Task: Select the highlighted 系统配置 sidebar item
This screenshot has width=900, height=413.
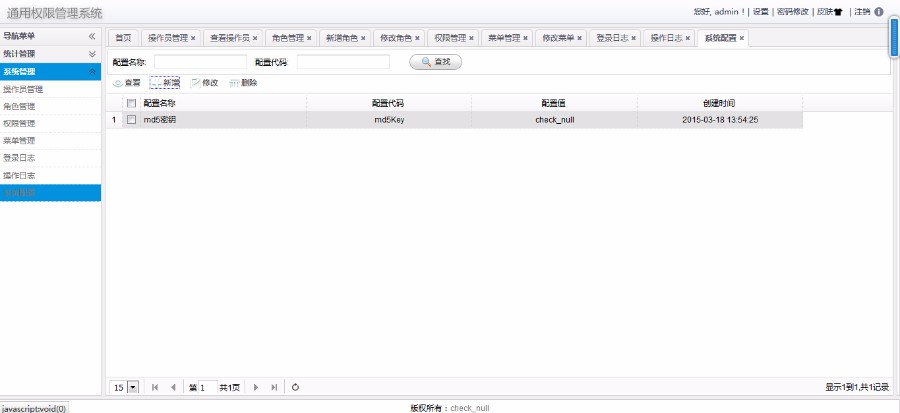Action: pyautogui.click(x=51, y=193)
